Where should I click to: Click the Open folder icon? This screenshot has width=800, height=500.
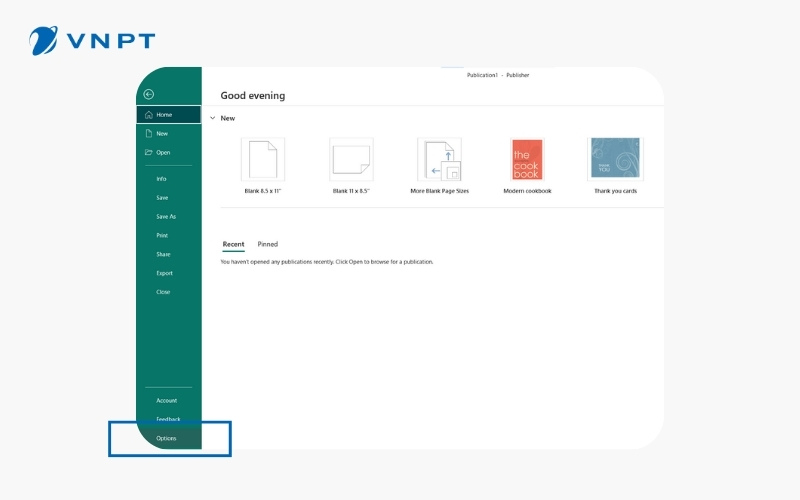click(x=149, y=152)
